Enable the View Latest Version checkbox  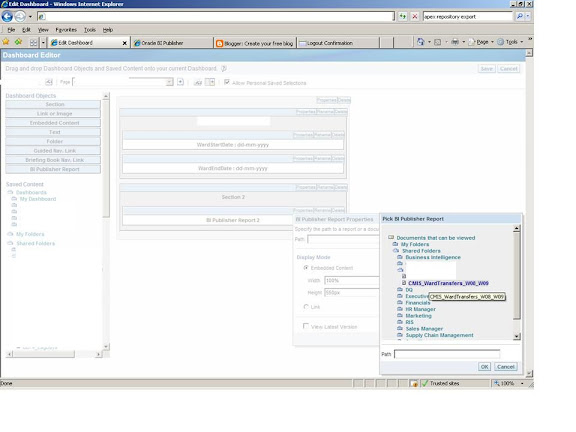tap(306, 326)
